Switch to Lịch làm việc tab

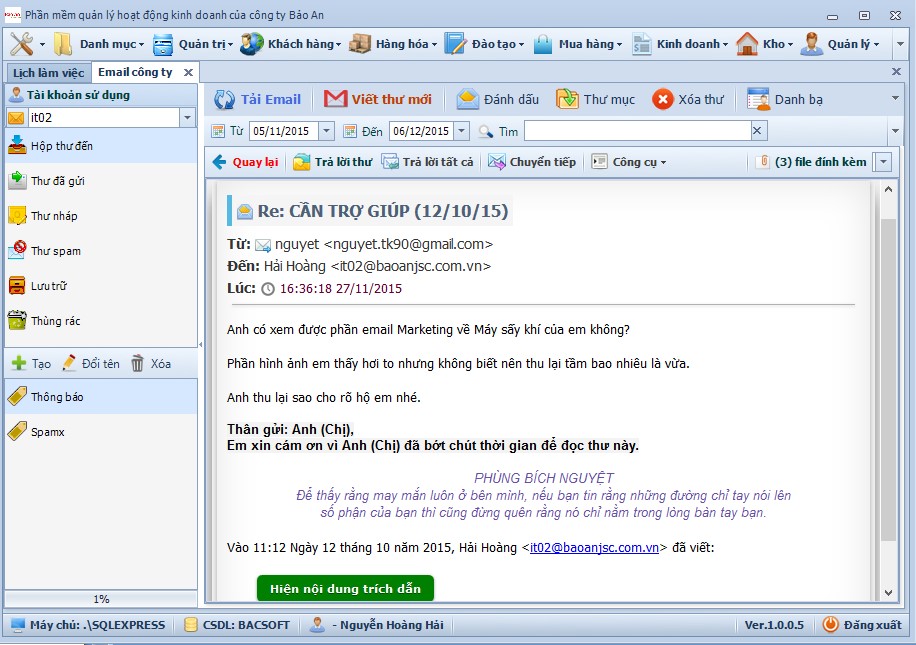point(47,73)
